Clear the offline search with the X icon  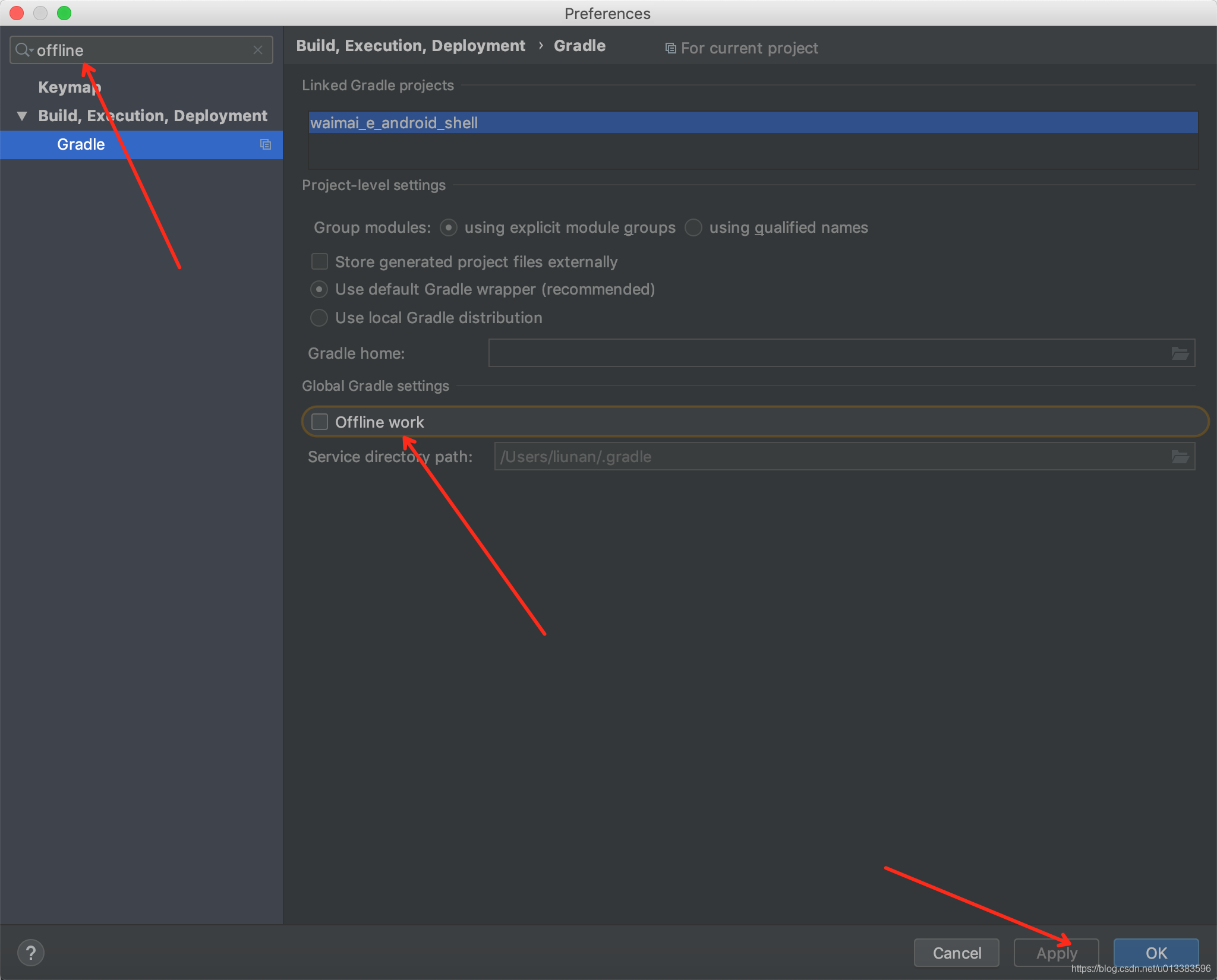click(x=258, y=50)
